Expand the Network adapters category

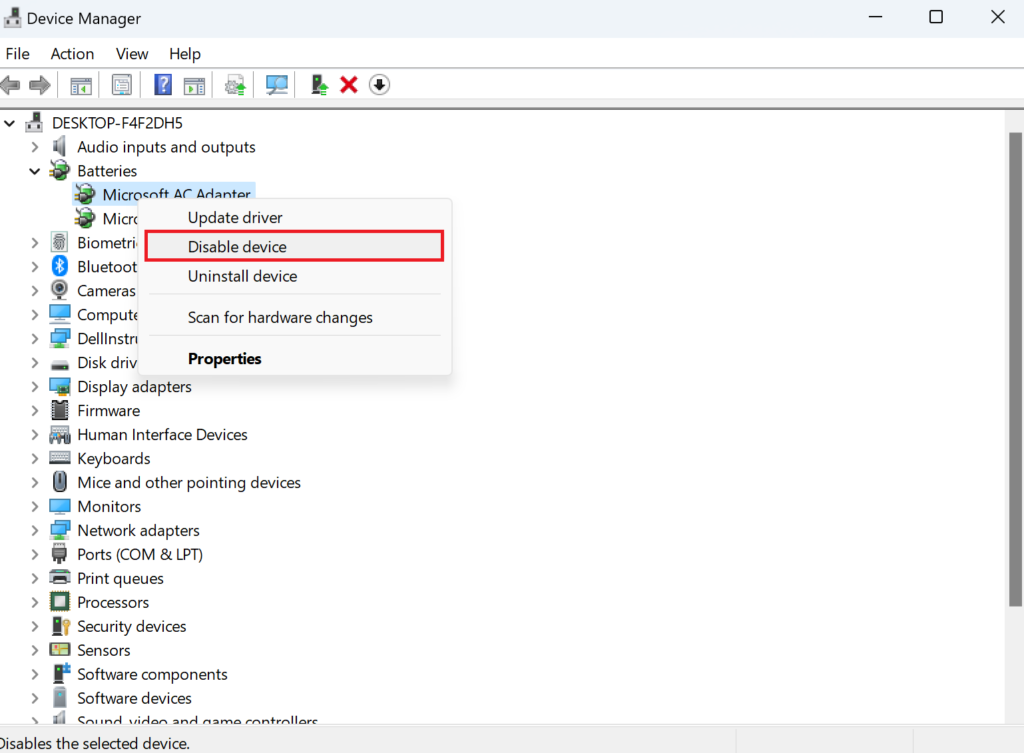[35, 531]
